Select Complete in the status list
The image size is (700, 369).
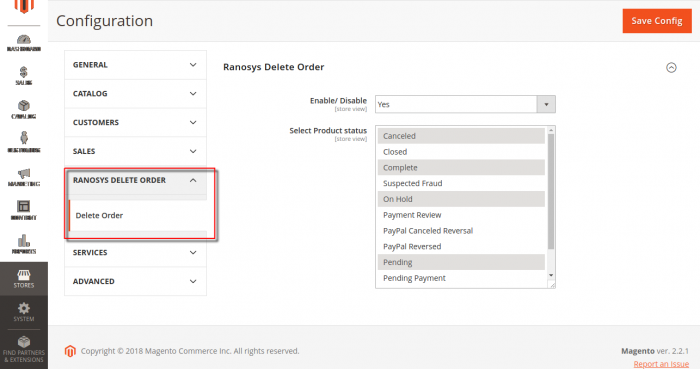(461, 168)
